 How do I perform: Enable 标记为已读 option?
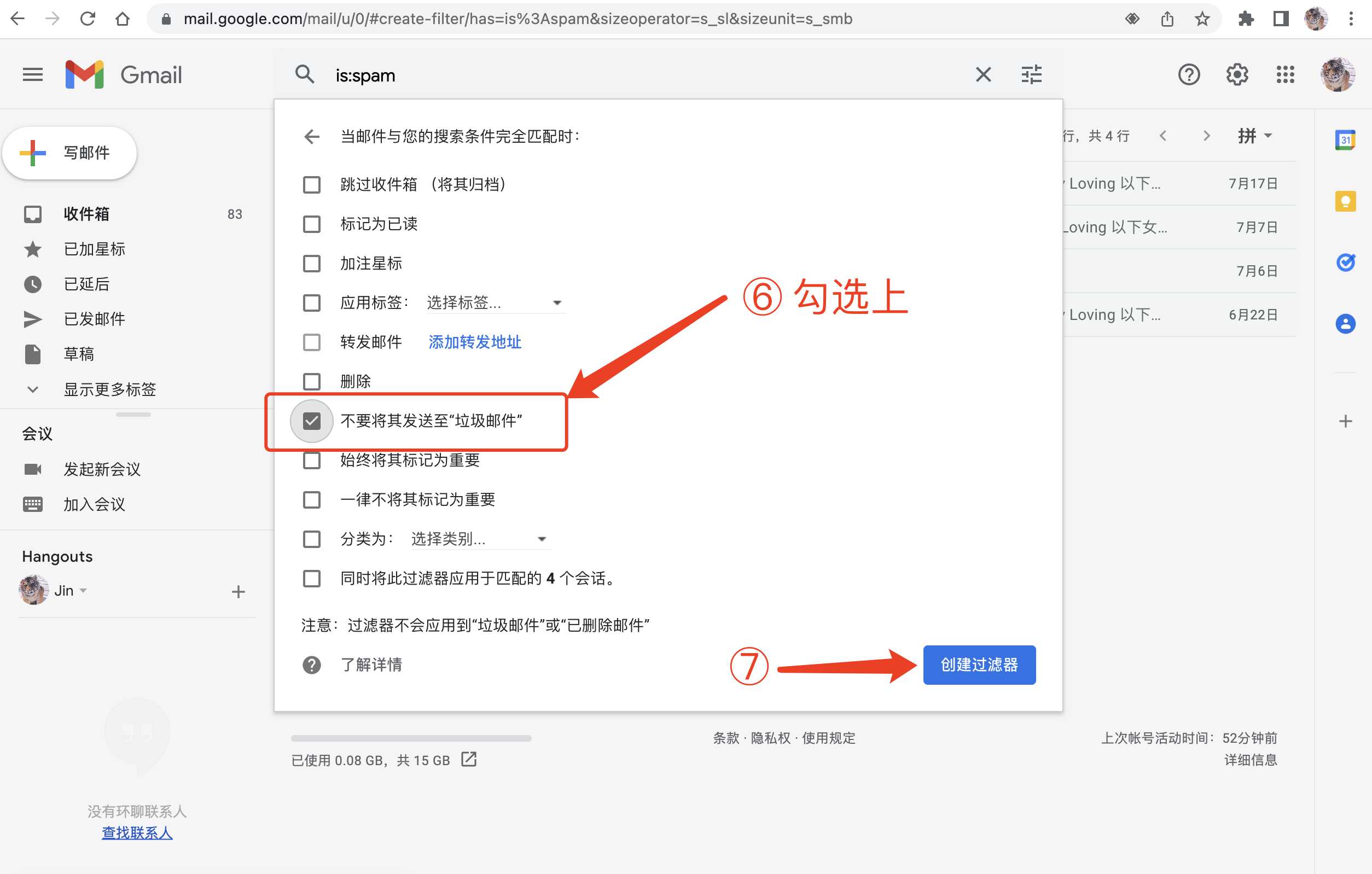pos(311,224)
